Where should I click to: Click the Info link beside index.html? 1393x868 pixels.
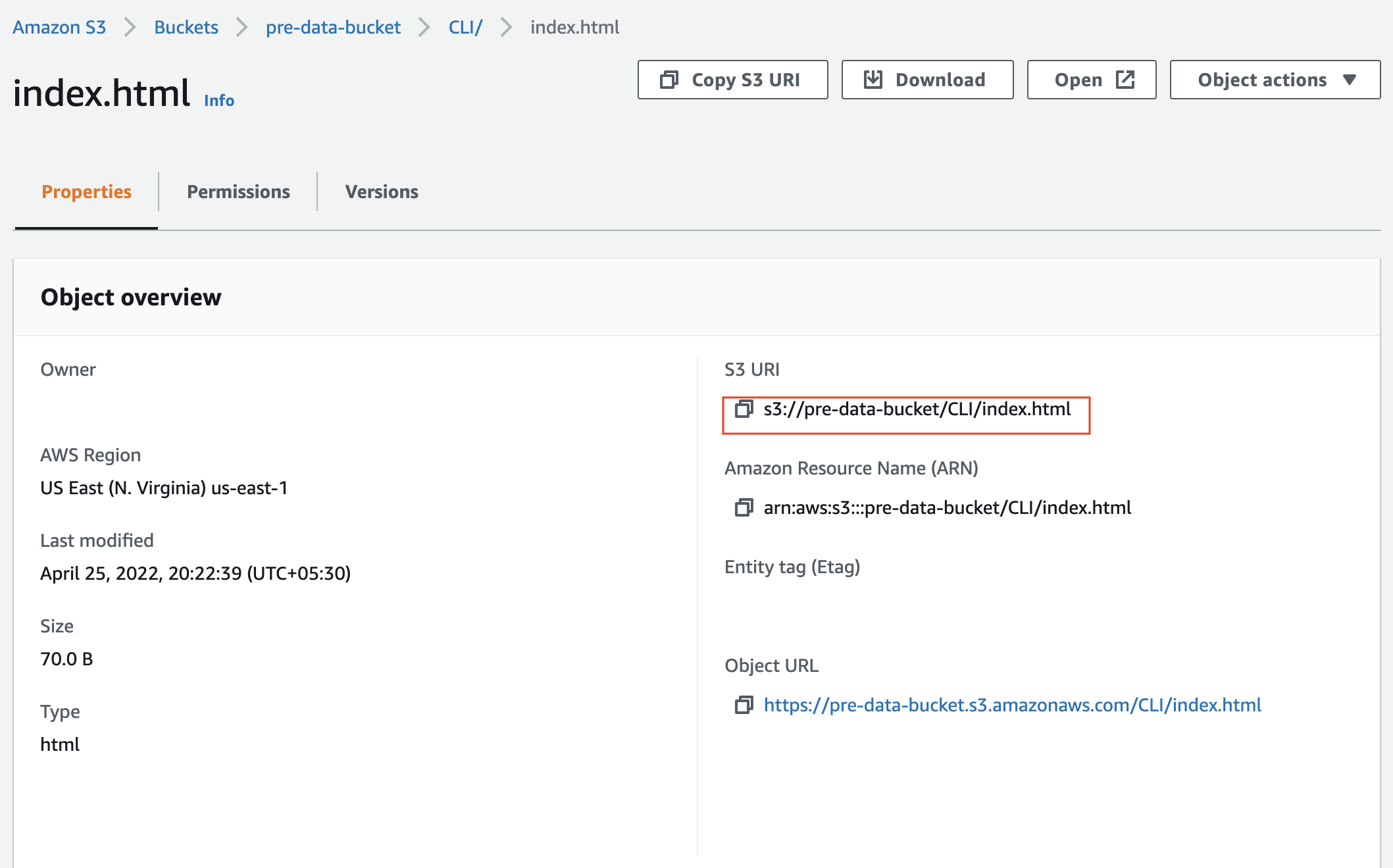218,100
